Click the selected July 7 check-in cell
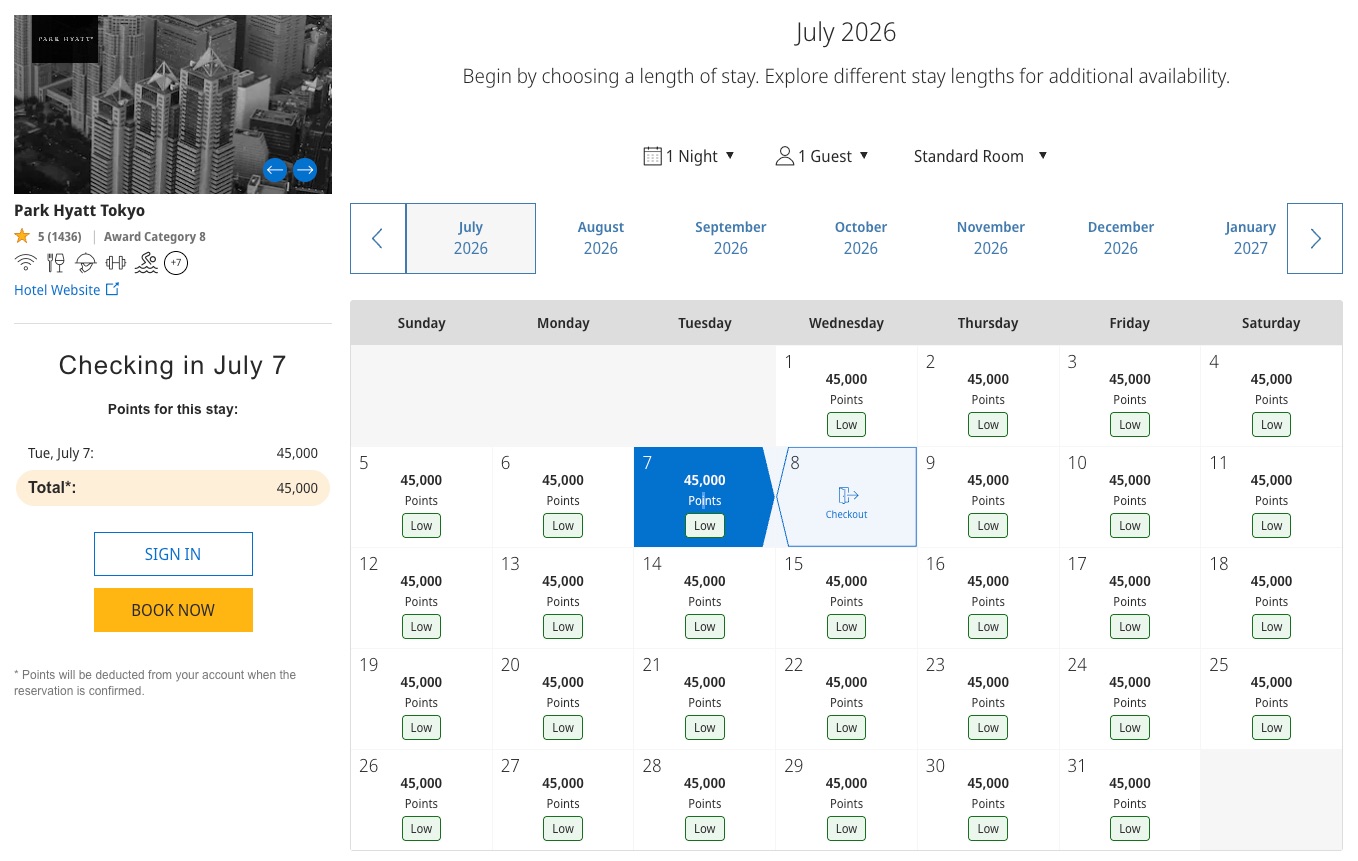This screenshot has height=861, width=1358. pos(704,497)
